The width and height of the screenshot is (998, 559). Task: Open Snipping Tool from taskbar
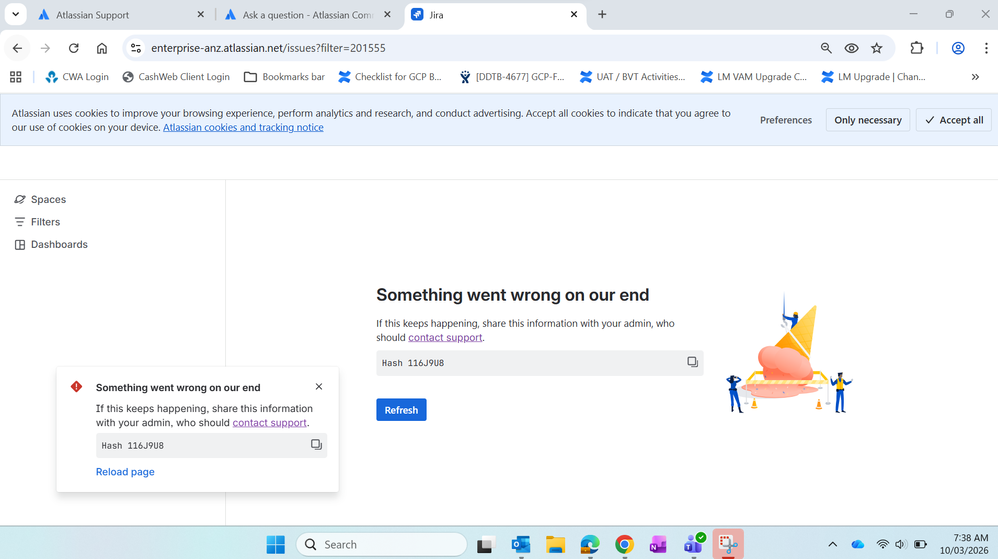(x=728, y=544)
